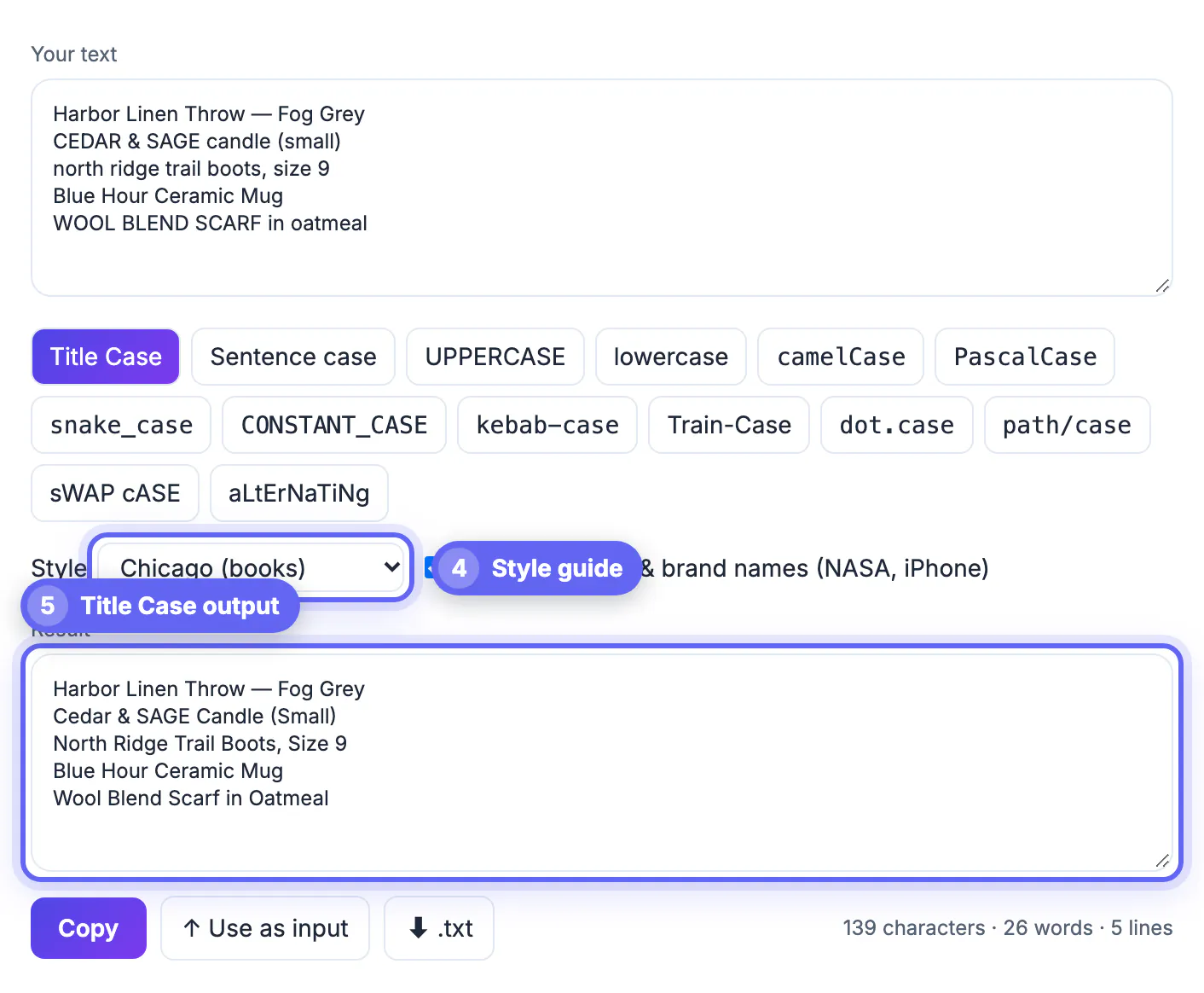Open the Chicago (books) style dropdown
Screen dimensions: 1204x993
click(252, 567)
